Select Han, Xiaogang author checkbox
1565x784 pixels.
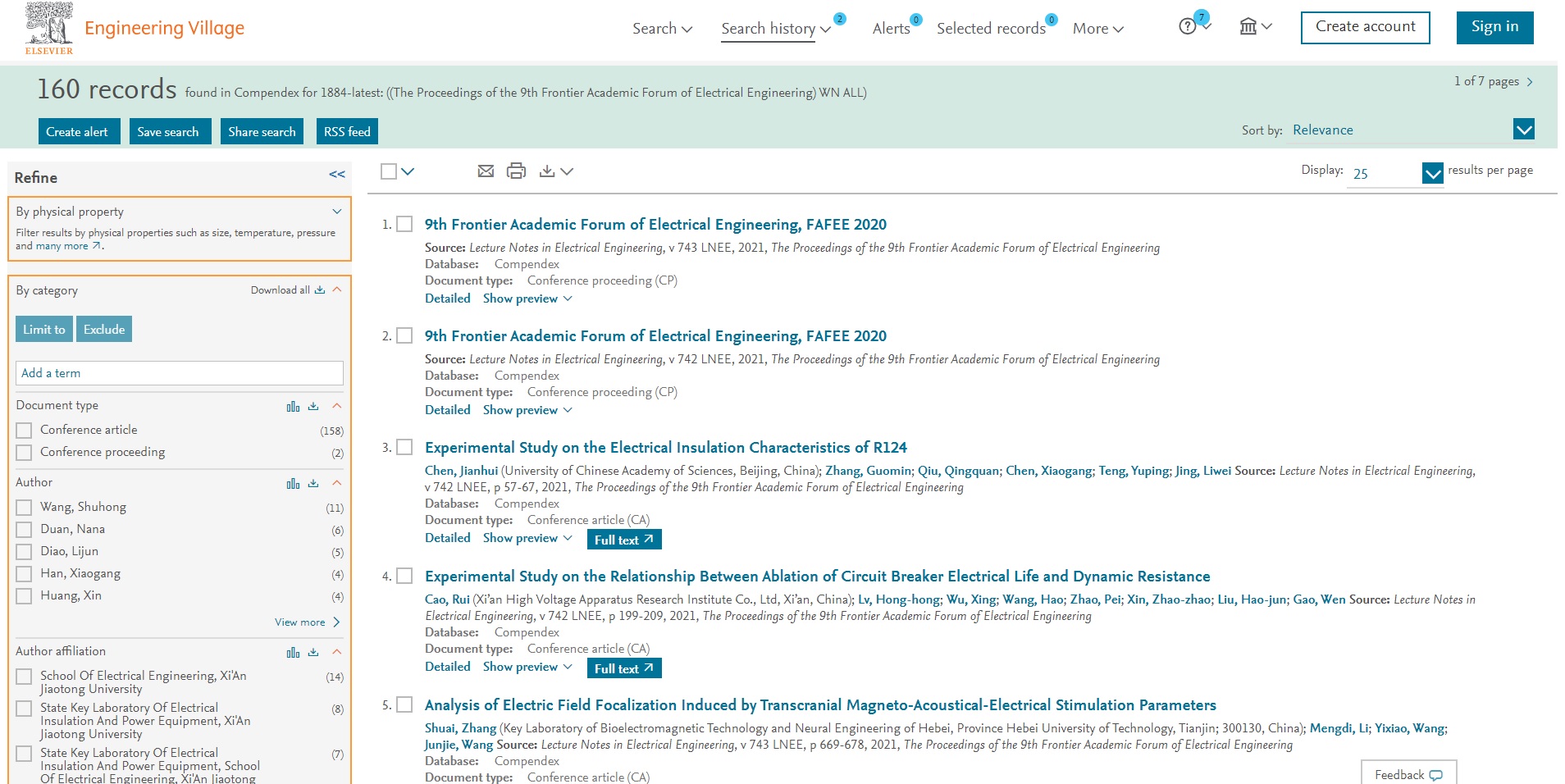point(24,574)
